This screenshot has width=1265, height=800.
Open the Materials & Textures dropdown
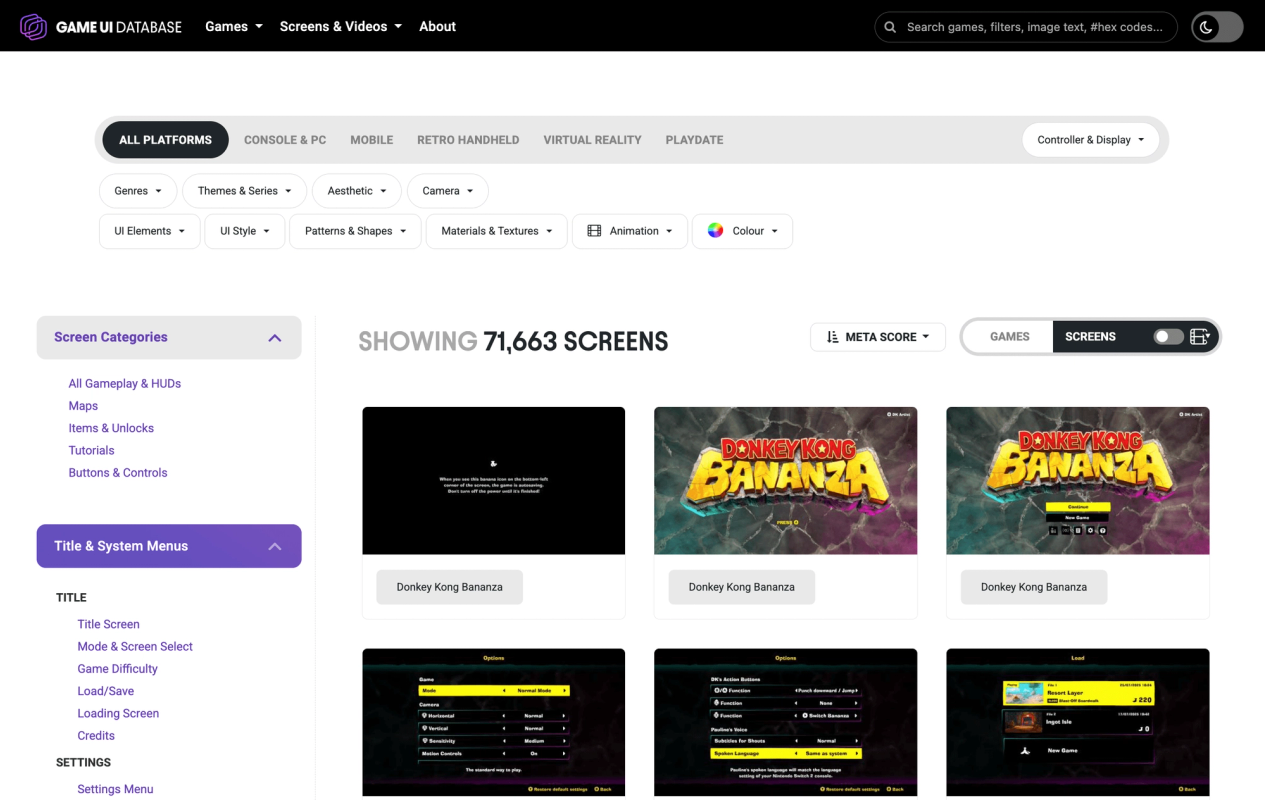[x=497, y=231]
